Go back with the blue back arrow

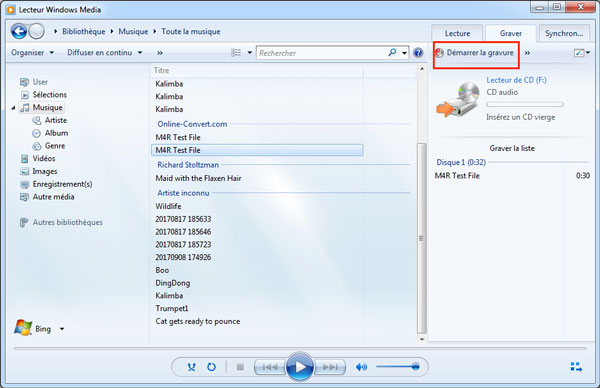[18, 31]
